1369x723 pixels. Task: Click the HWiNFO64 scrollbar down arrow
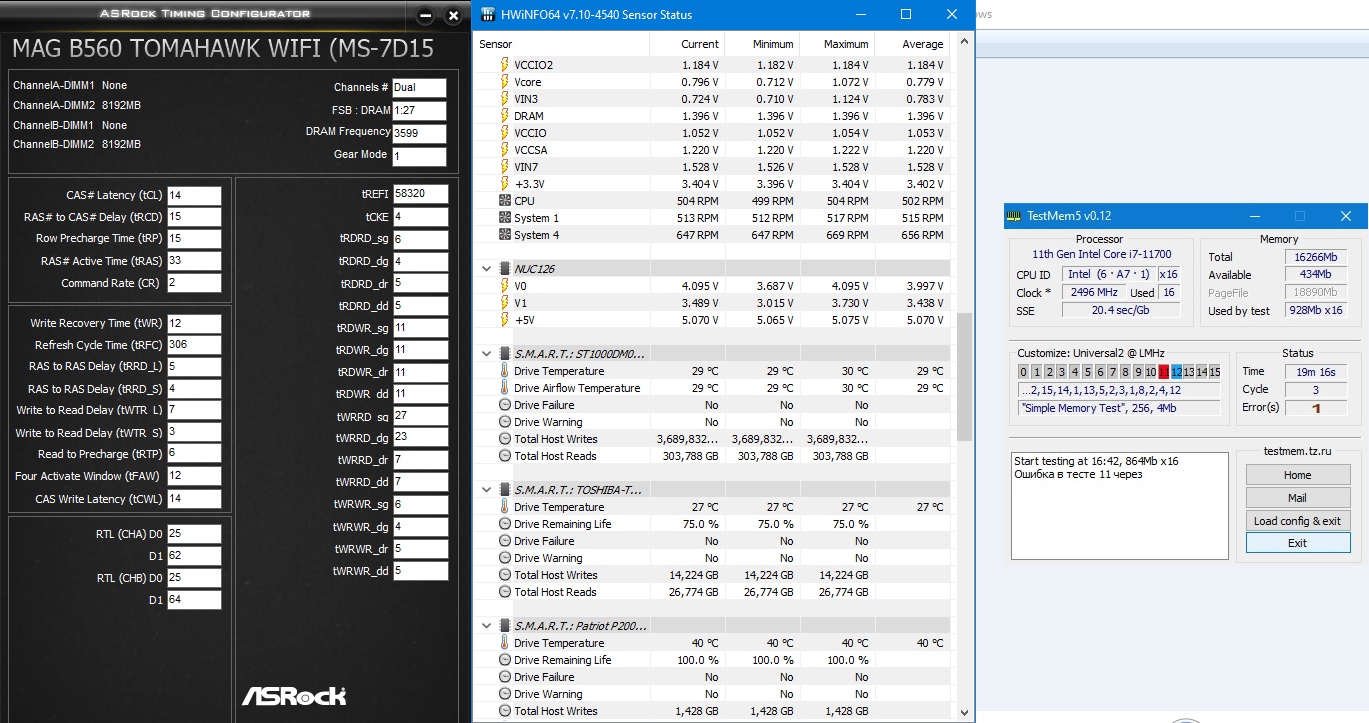965,713
